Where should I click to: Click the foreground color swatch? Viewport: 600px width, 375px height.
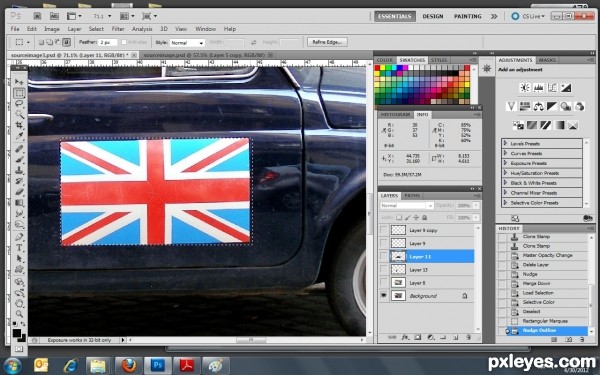[x=16, y=333]
